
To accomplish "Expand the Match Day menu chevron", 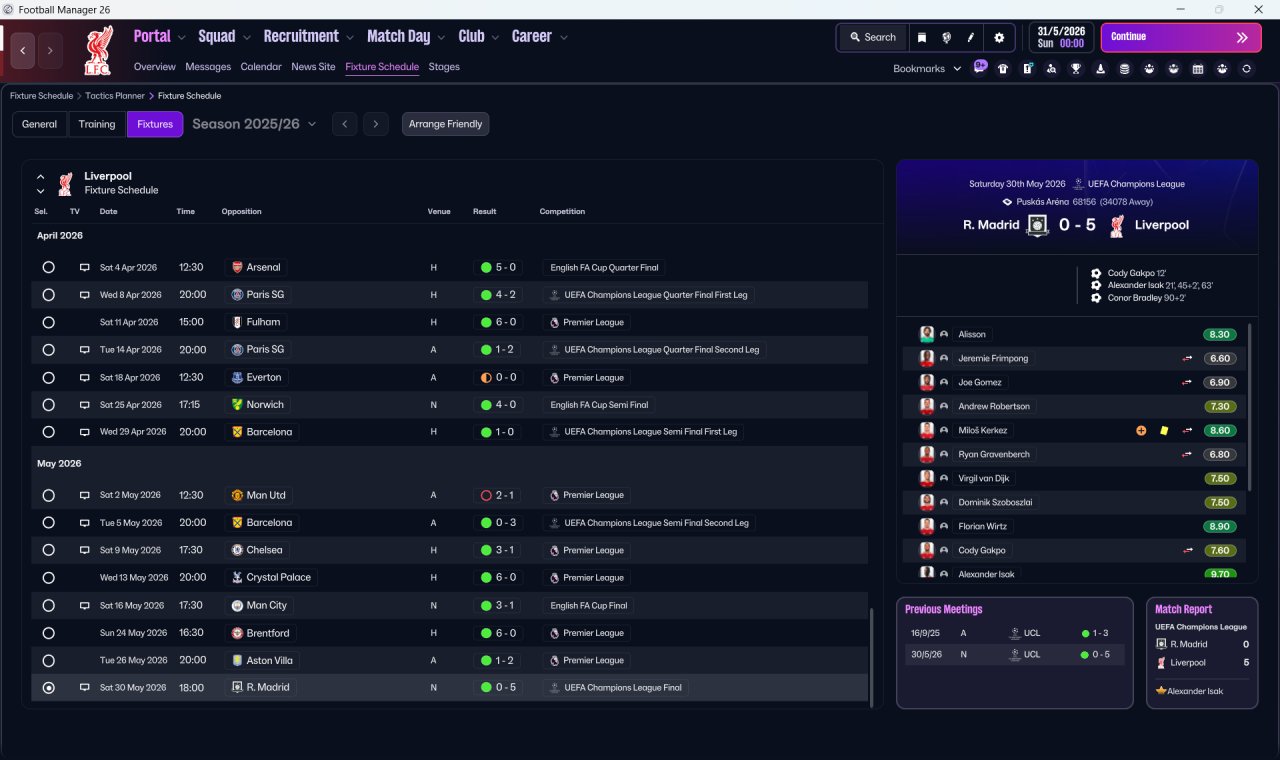I will [x=441, y=37].
